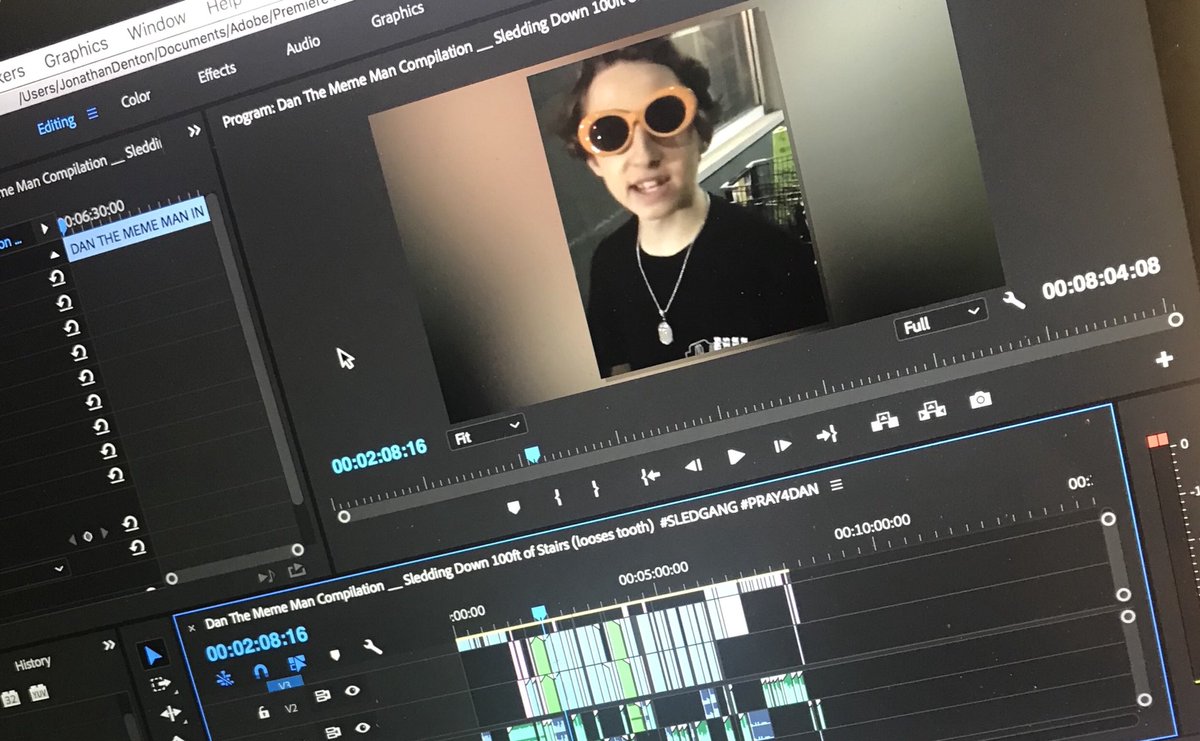Open the Window menu in the menu bar
Image resolution: width=1200 pixels, height=741 pixels.
[x=155, y=25]
